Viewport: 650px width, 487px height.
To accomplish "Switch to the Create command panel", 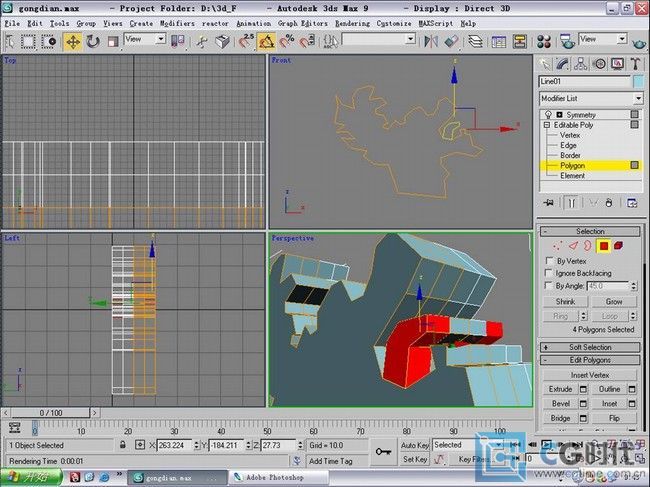I will (x=544, y=64).
